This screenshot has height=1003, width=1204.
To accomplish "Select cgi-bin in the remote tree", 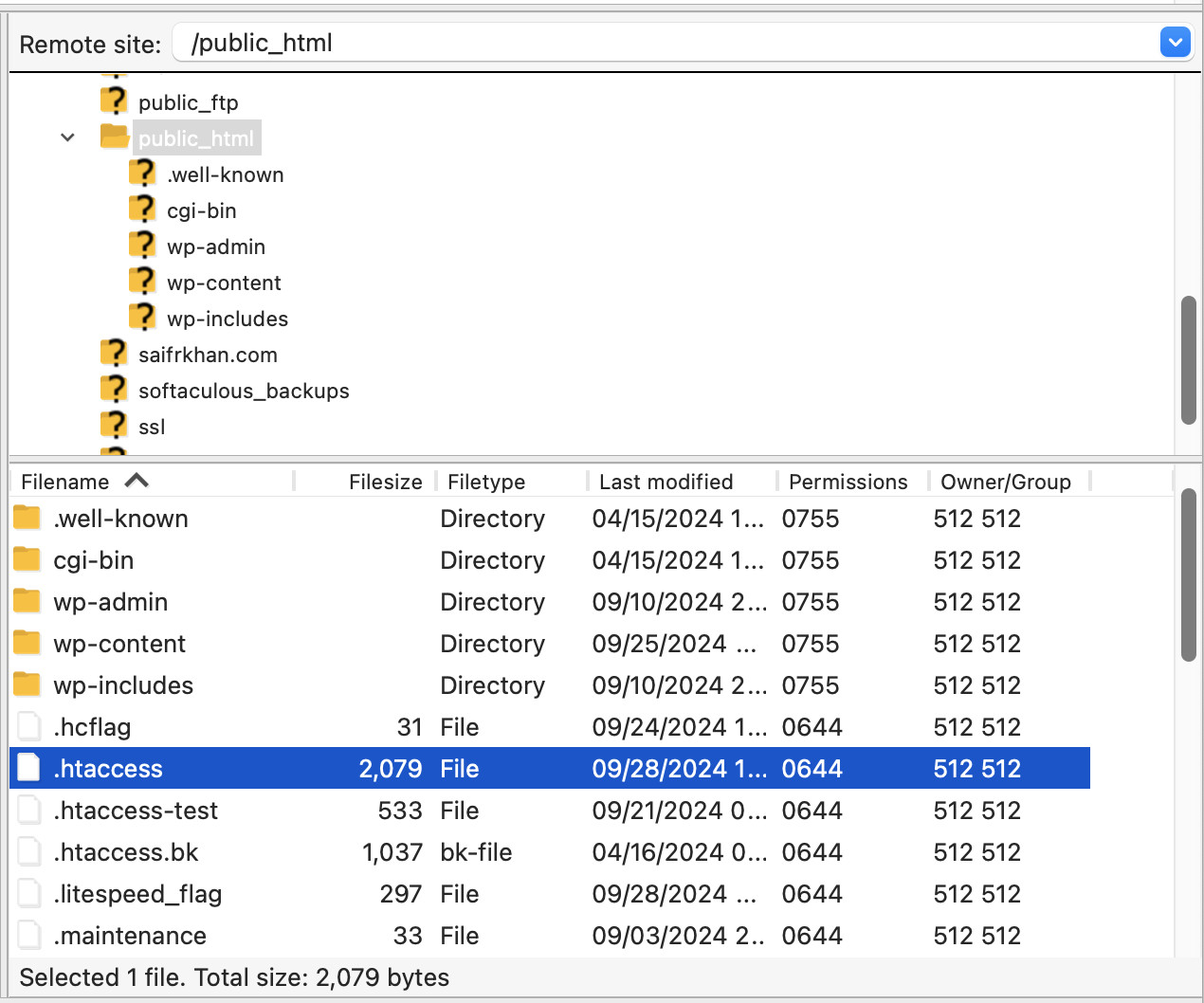I will click(x=202, y=210).
